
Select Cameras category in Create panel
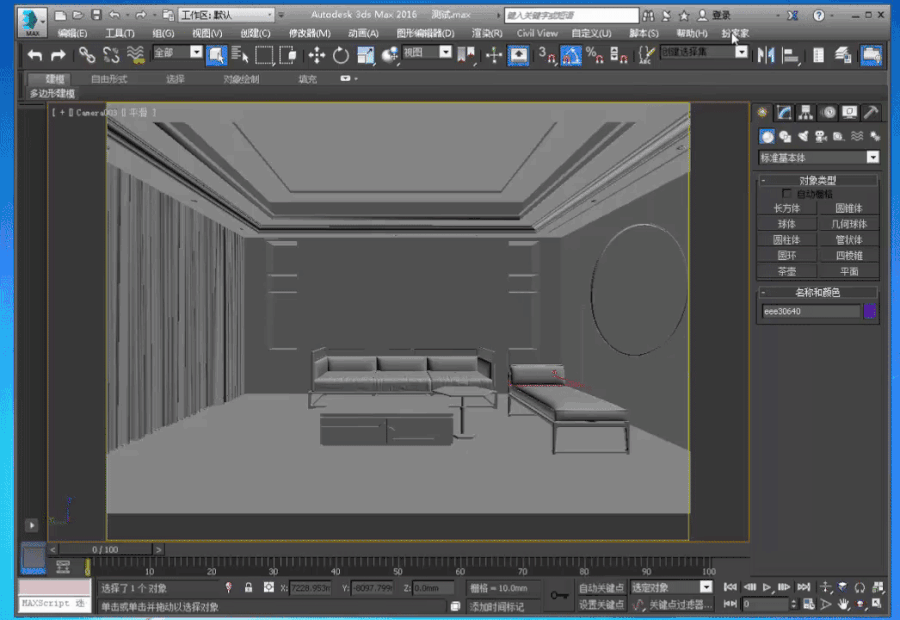[821, 136]
